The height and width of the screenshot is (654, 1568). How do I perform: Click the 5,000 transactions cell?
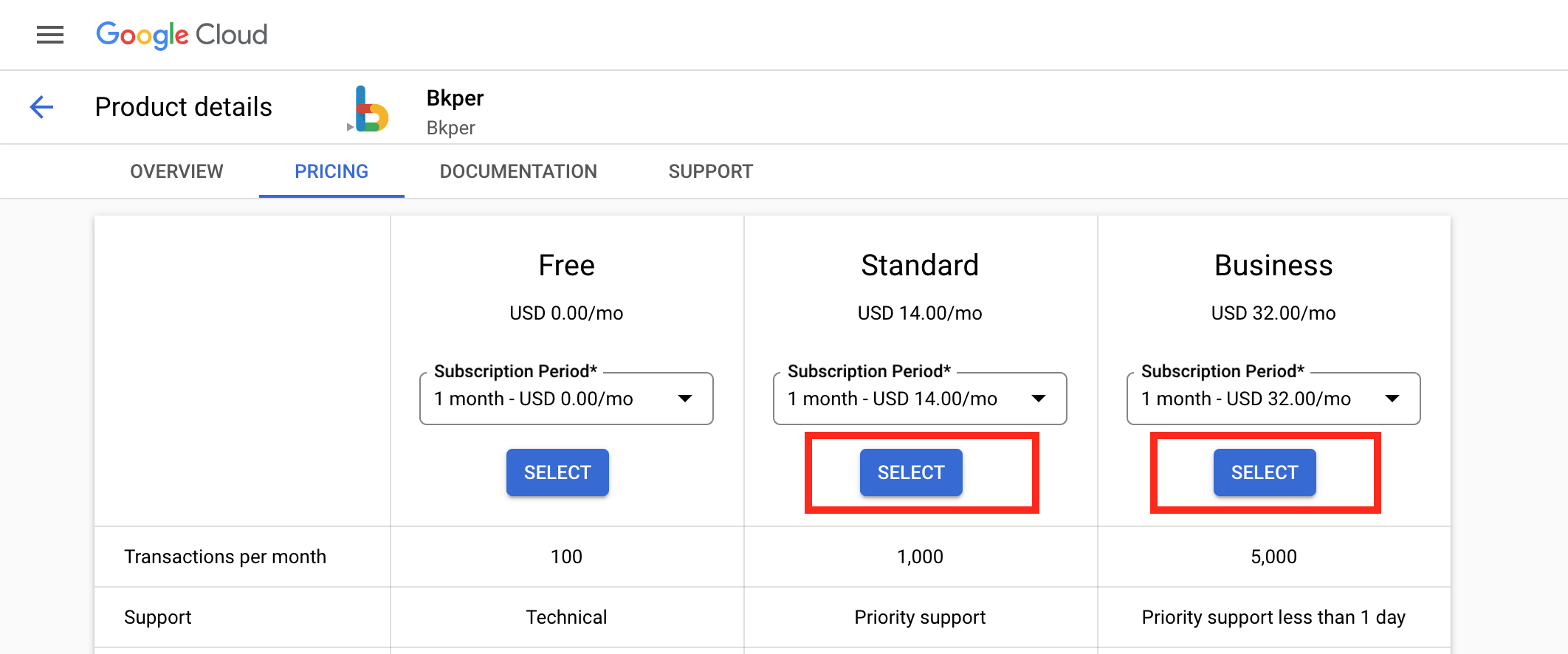[x=1273, y=557]
